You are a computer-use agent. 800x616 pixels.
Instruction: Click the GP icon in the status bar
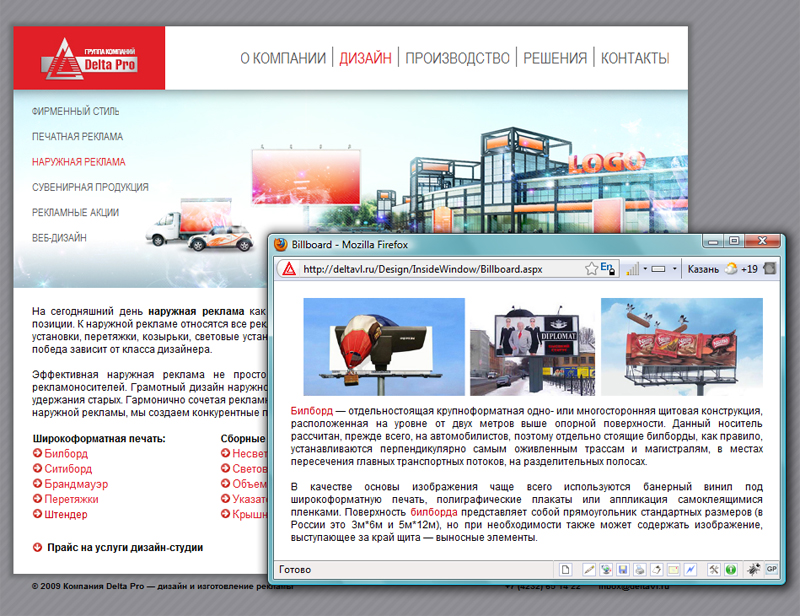(x=771, y=569)
